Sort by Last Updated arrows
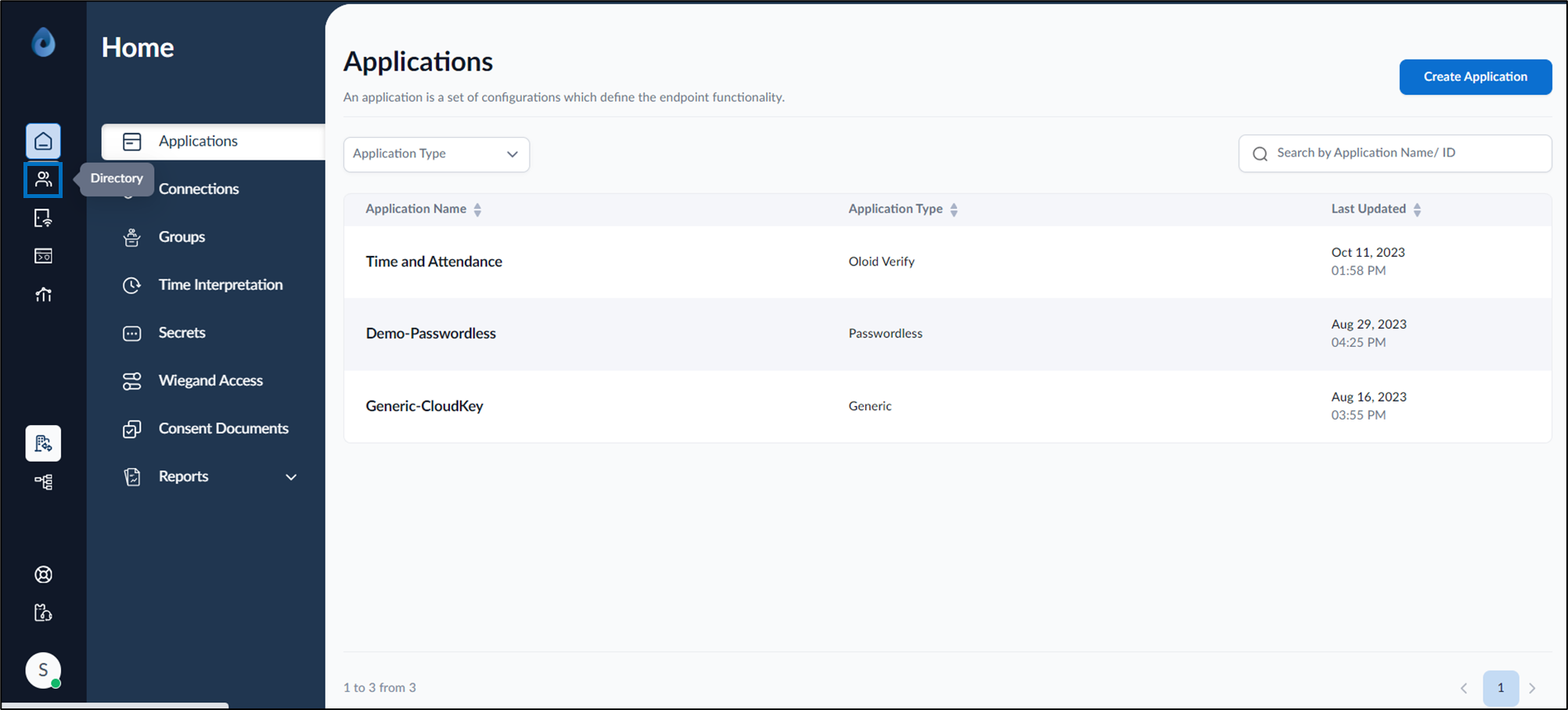This screenshot has width=1568, height=710. coord(1417,210)
